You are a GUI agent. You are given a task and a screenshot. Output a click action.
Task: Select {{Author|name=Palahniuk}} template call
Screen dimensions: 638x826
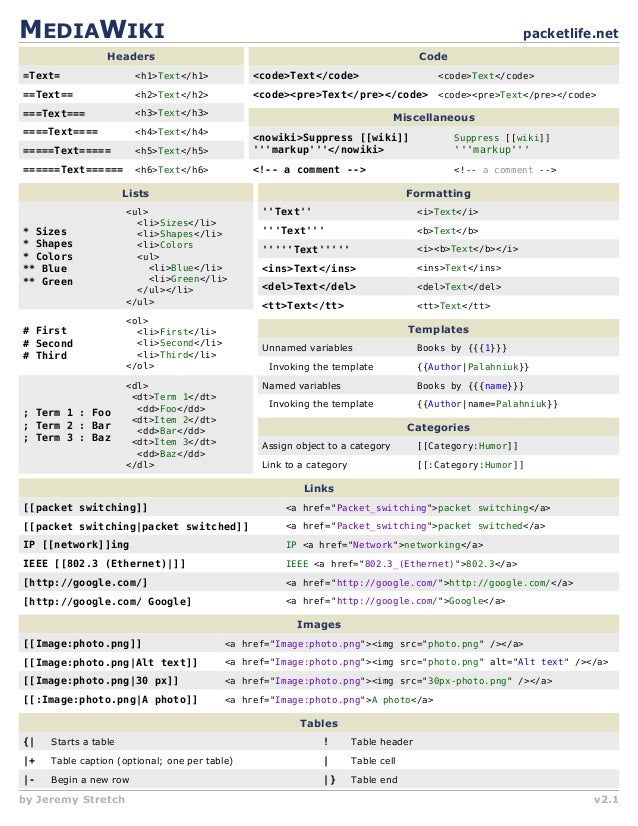click(x=487, y=404)
